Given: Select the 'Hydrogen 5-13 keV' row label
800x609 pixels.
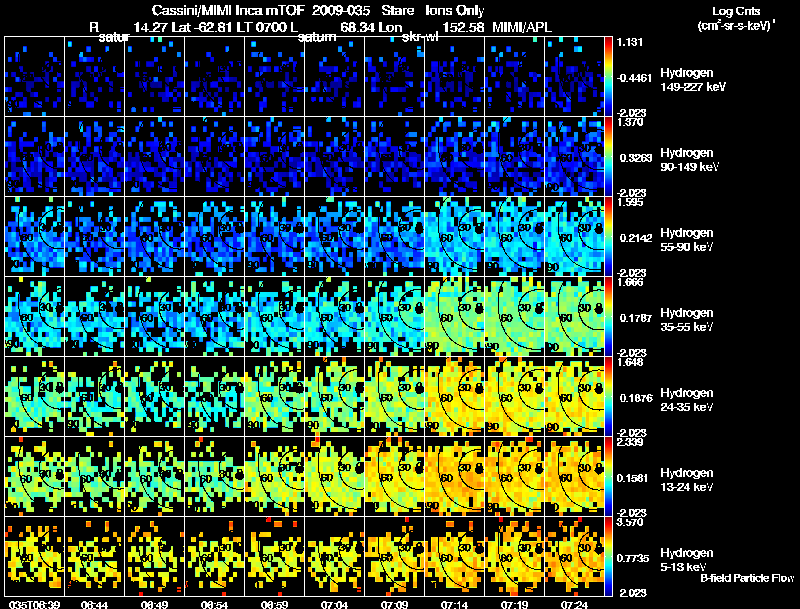Looking at the screenshot, I should pyautogui.click(x=687, y=560).
